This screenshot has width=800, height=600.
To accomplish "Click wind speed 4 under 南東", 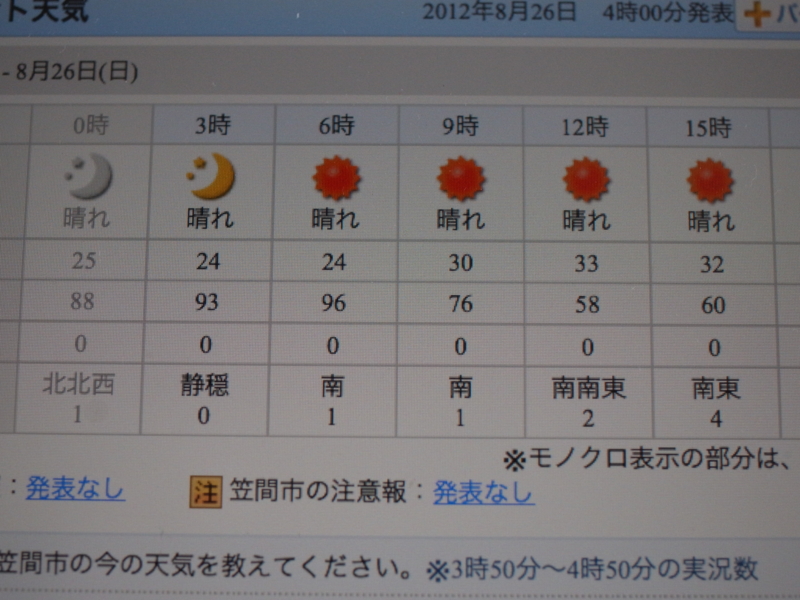I will [x=716, y=419].
